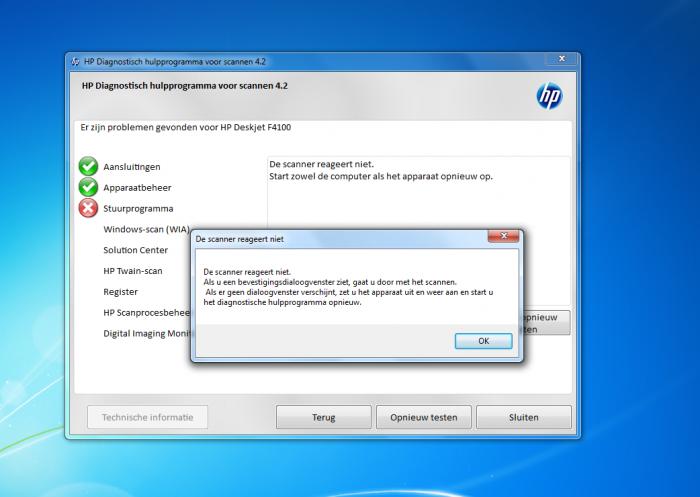
Task: Click the Opnieuw testen button
Action: [424, 417]
